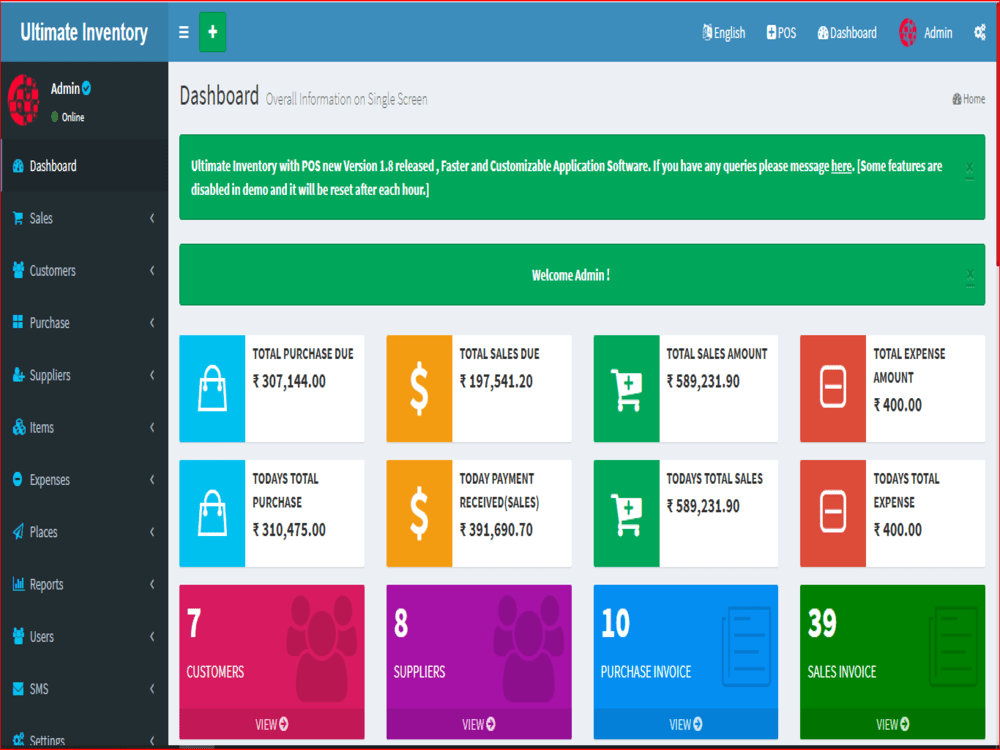
Task: Click the 'here' link in the announcement
Action: coord(841,166)
